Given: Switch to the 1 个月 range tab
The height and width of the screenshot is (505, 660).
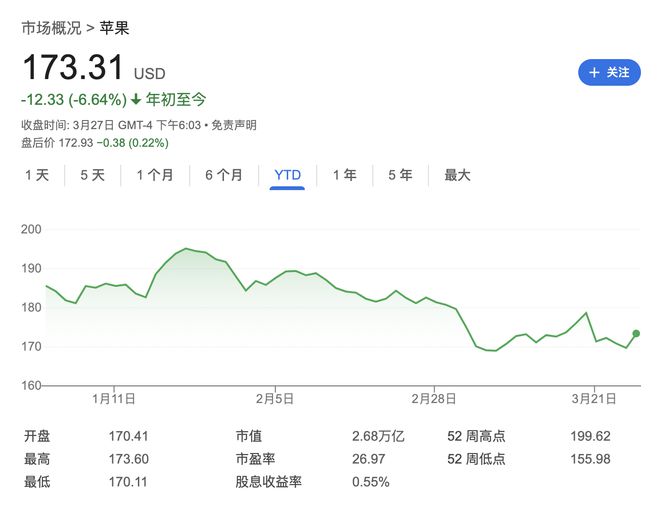Looking at the screenshot, I should (x=155, y=175).
